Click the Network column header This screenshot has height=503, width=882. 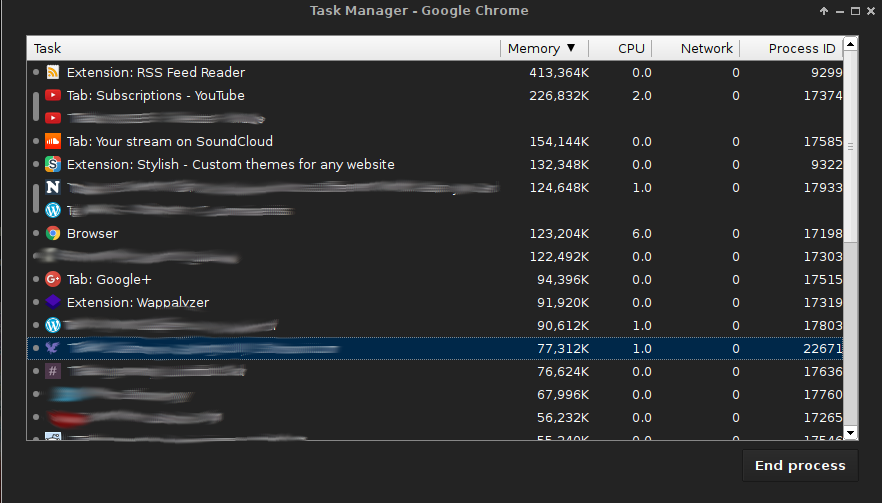click(x=707, y=48)
